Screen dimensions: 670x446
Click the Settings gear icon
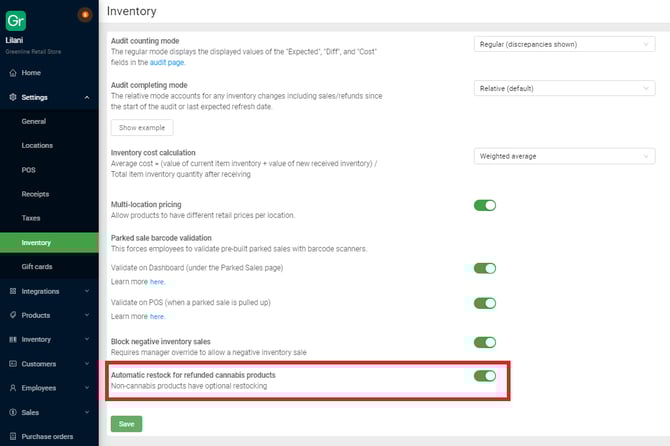(12, 97)
